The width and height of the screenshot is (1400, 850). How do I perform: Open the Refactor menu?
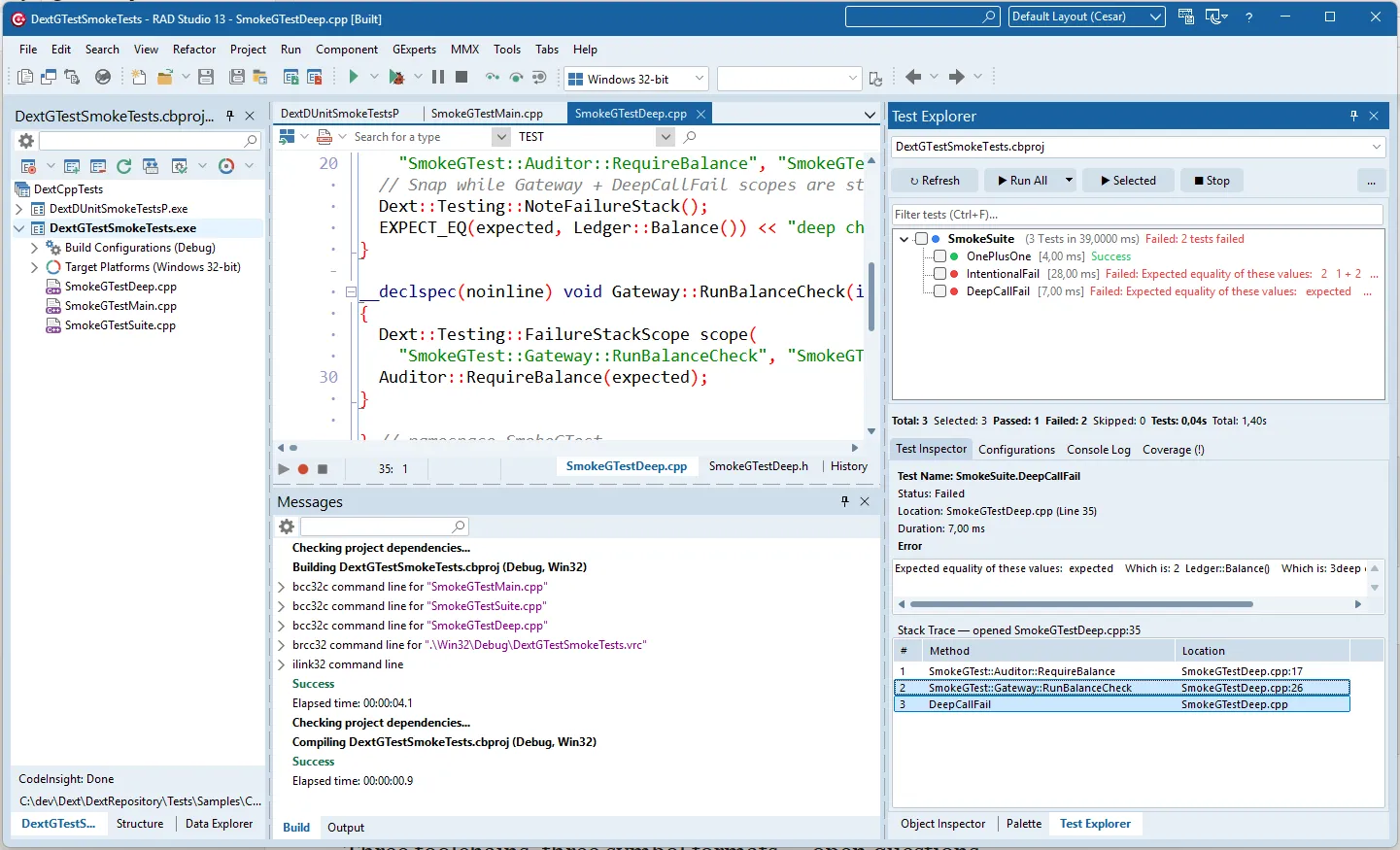point(194,50)
